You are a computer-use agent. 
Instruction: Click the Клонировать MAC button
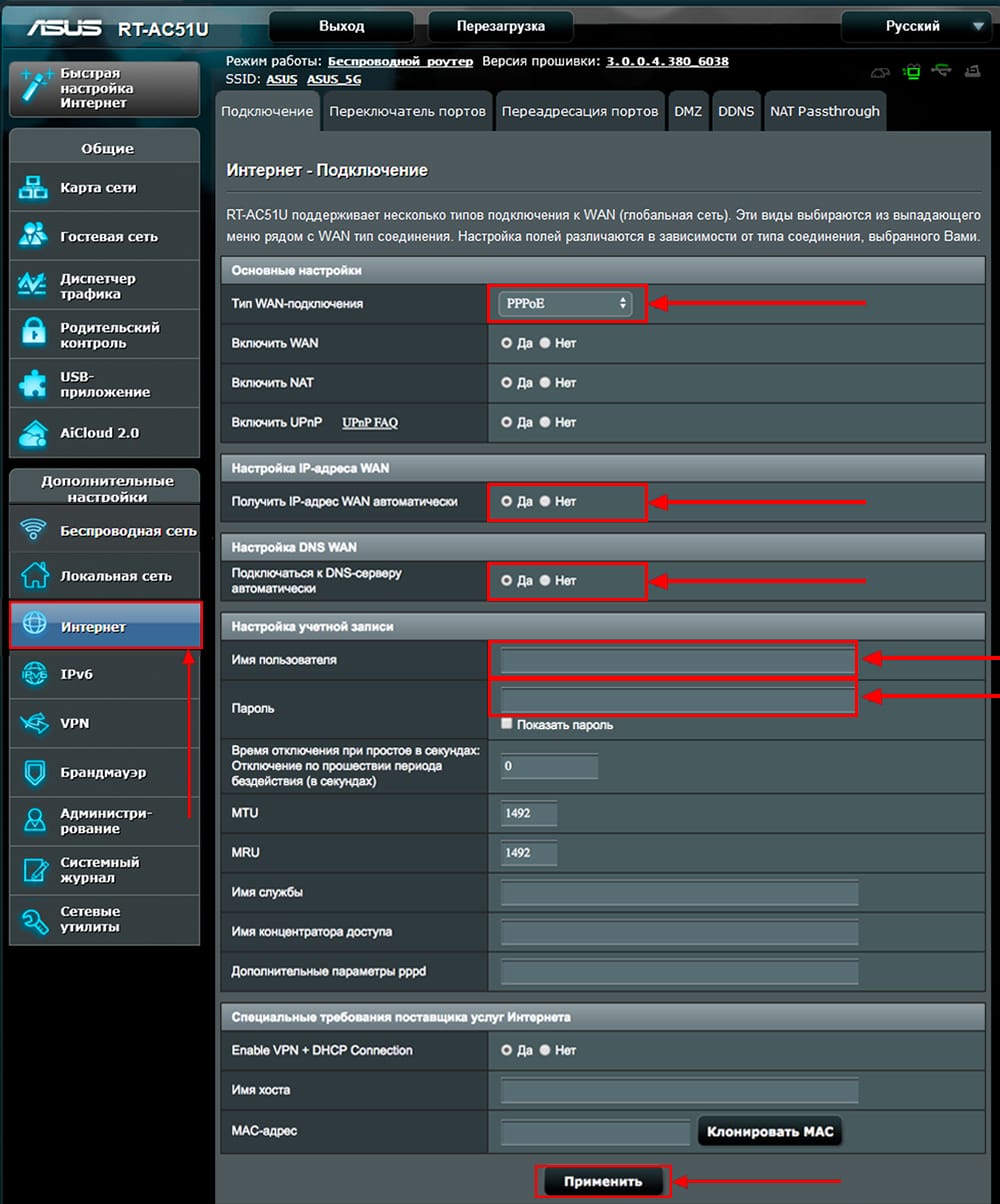point(769,1131)
